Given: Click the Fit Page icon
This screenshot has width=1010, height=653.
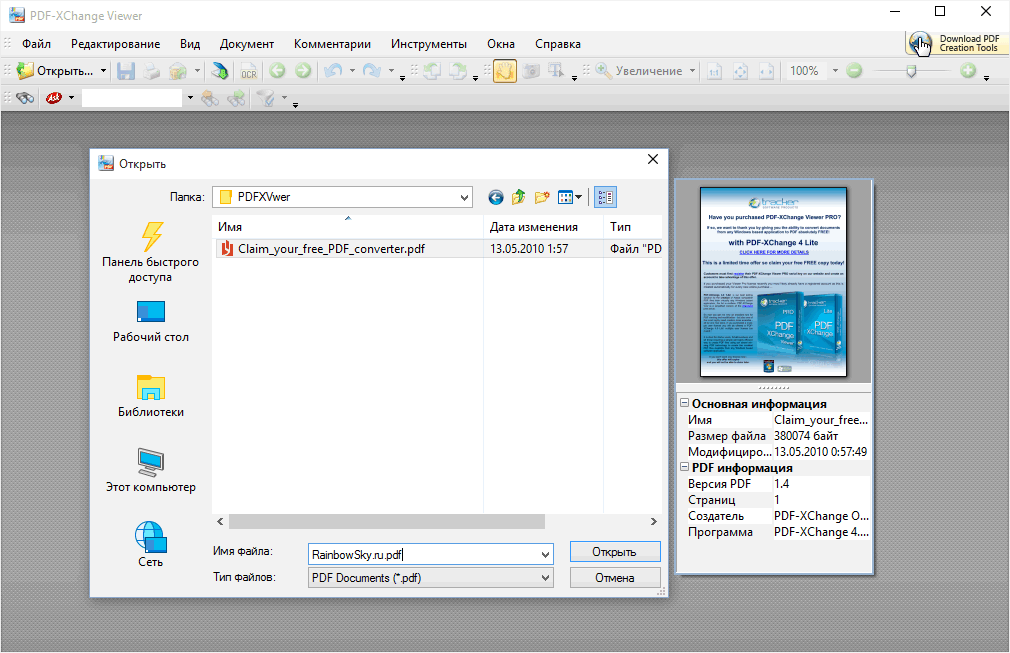Looking at the screenshot, I should [741, 71].
